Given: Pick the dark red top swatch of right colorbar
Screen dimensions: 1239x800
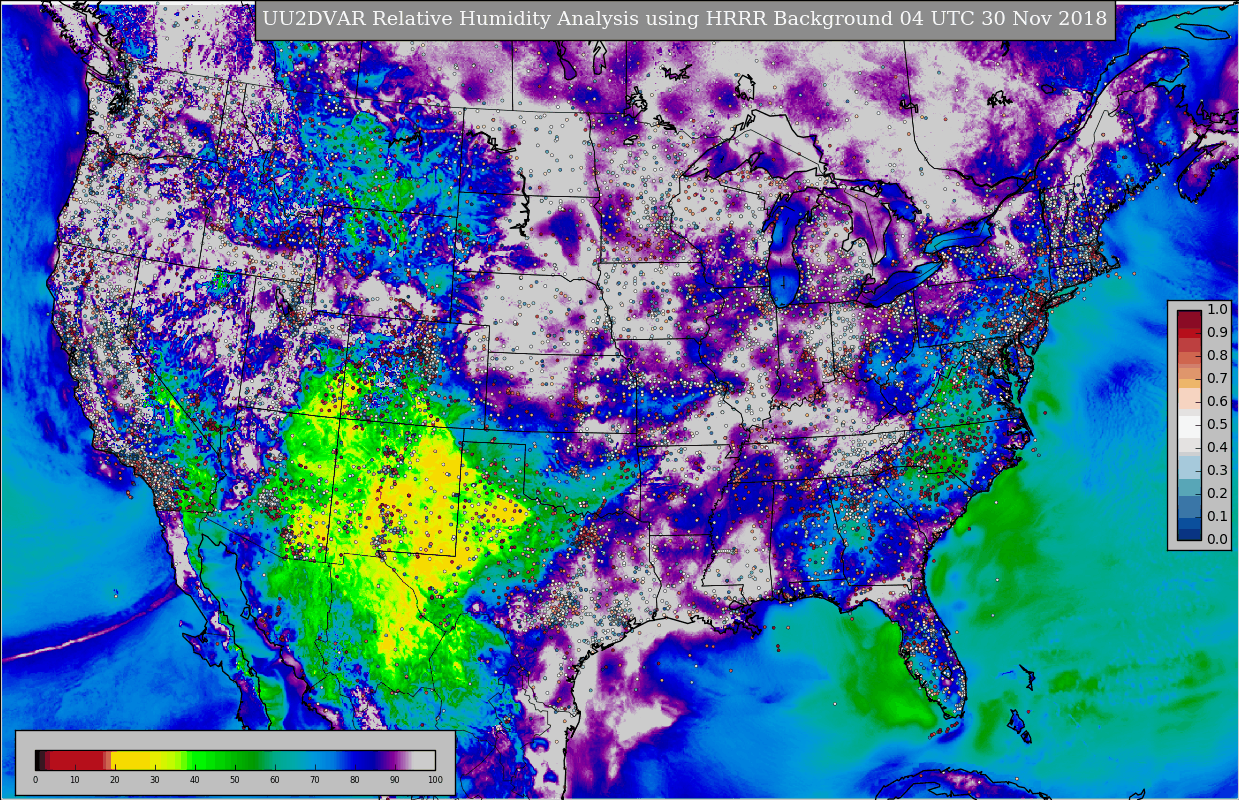Looking at the screenshot, I should point(1189,320).
